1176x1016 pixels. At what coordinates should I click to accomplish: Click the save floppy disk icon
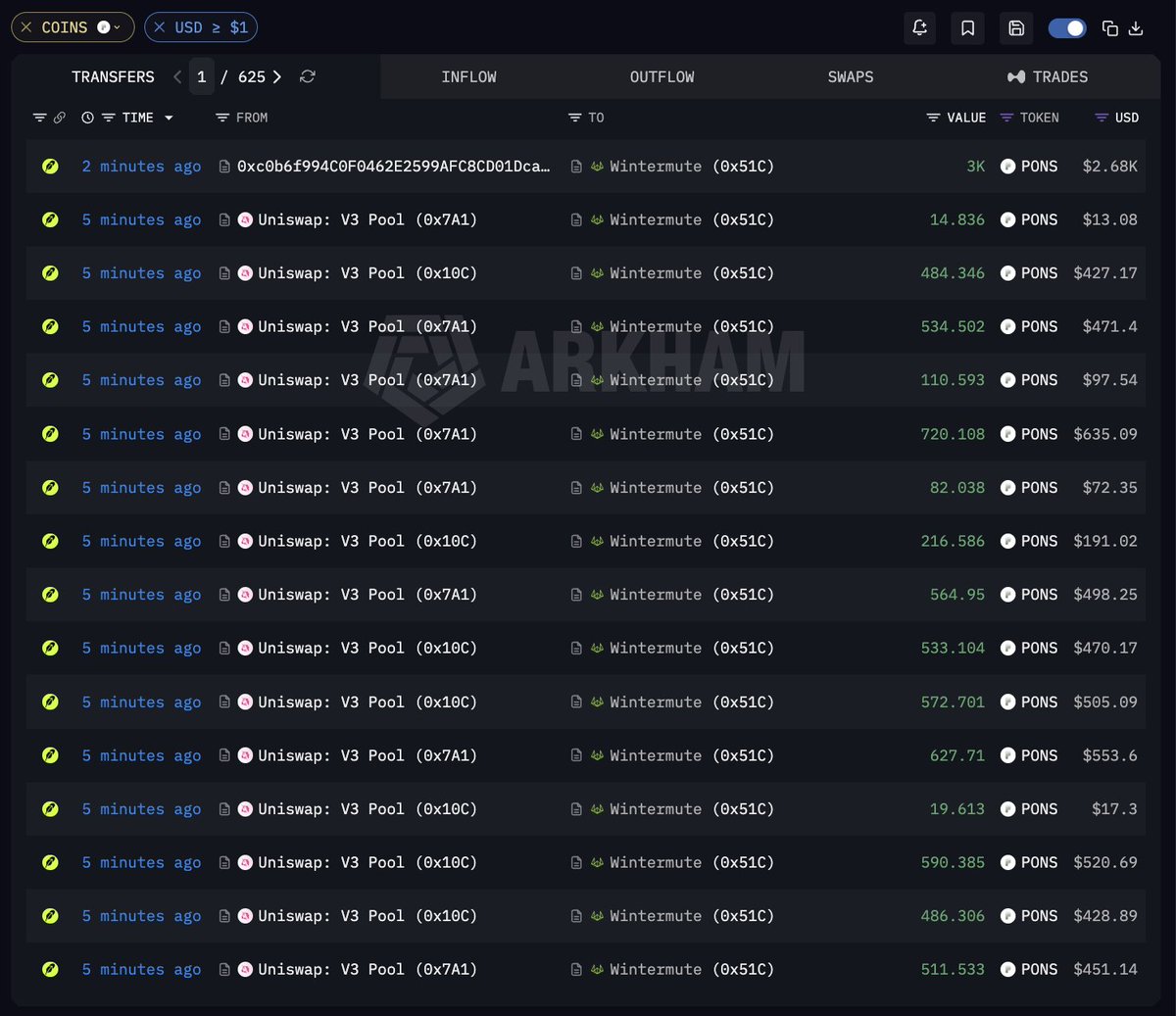[1016, 28]
